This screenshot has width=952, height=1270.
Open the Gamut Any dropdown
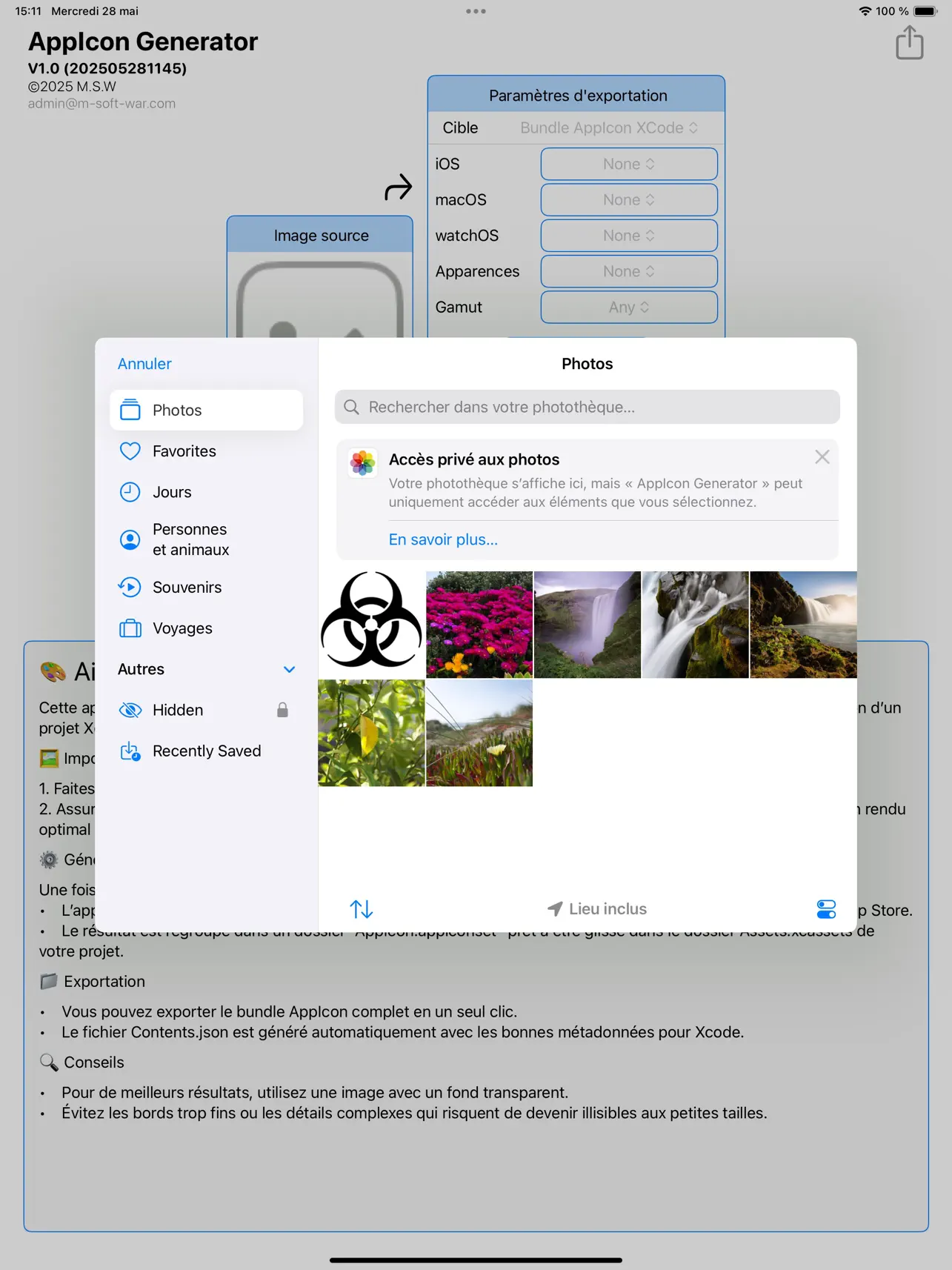(x=629, y=307)
